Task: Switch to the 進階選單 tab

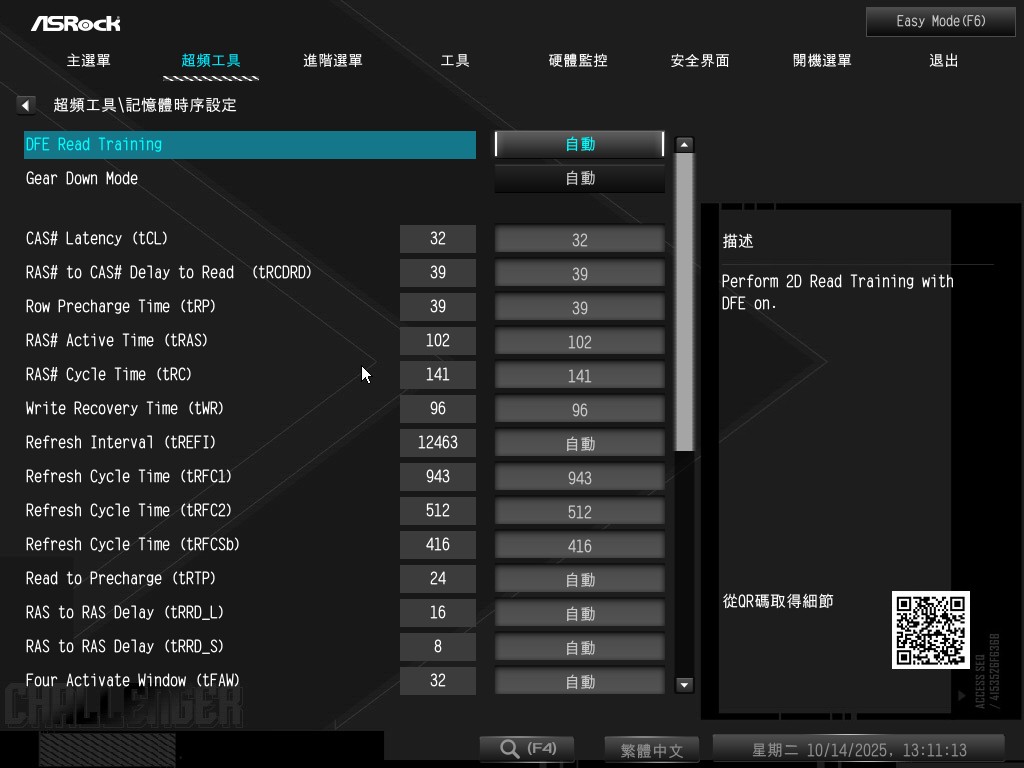Action: click(x=333, y=61)
